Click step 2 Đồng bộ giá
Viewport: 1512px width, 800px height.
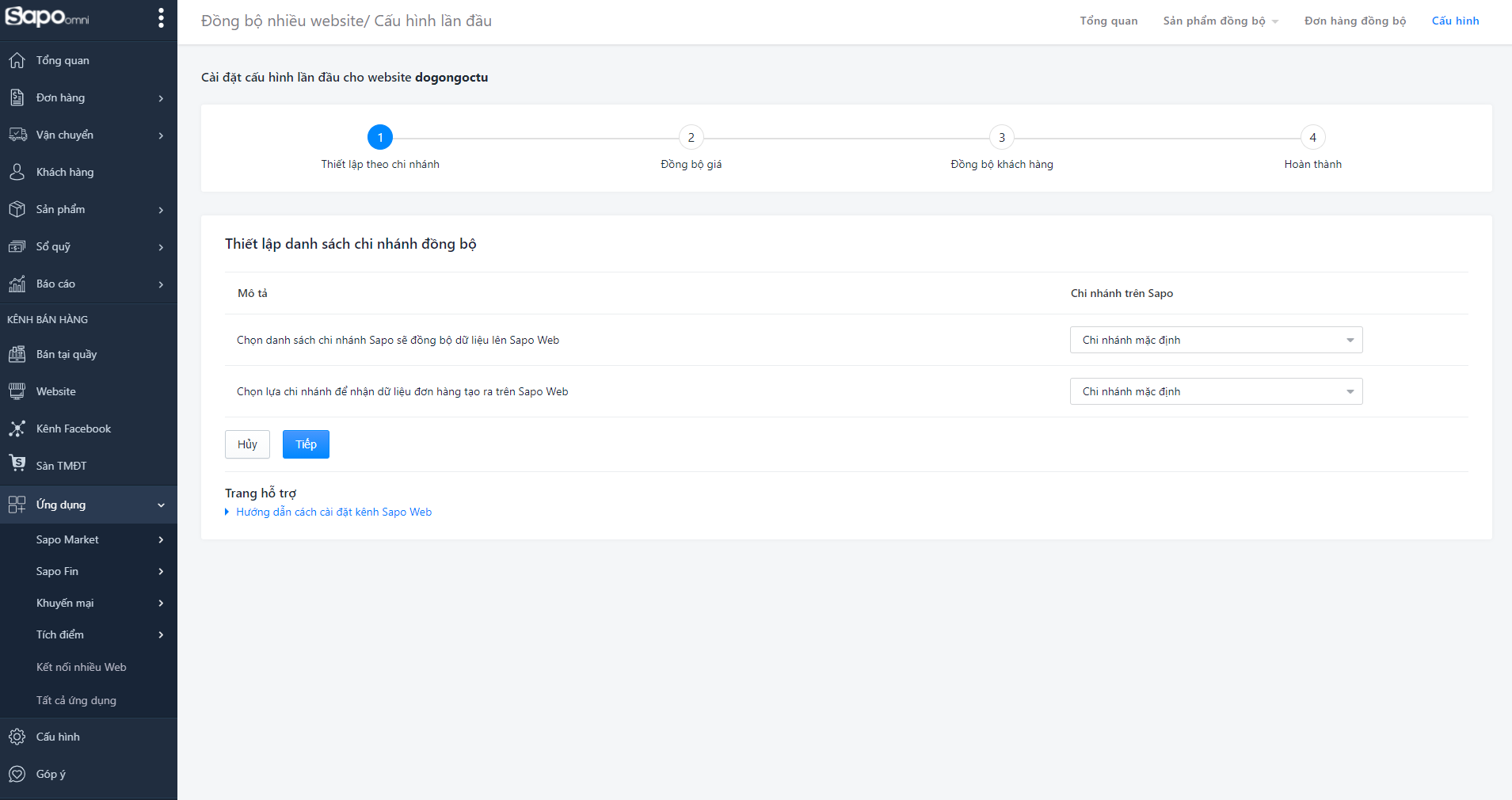691,137
